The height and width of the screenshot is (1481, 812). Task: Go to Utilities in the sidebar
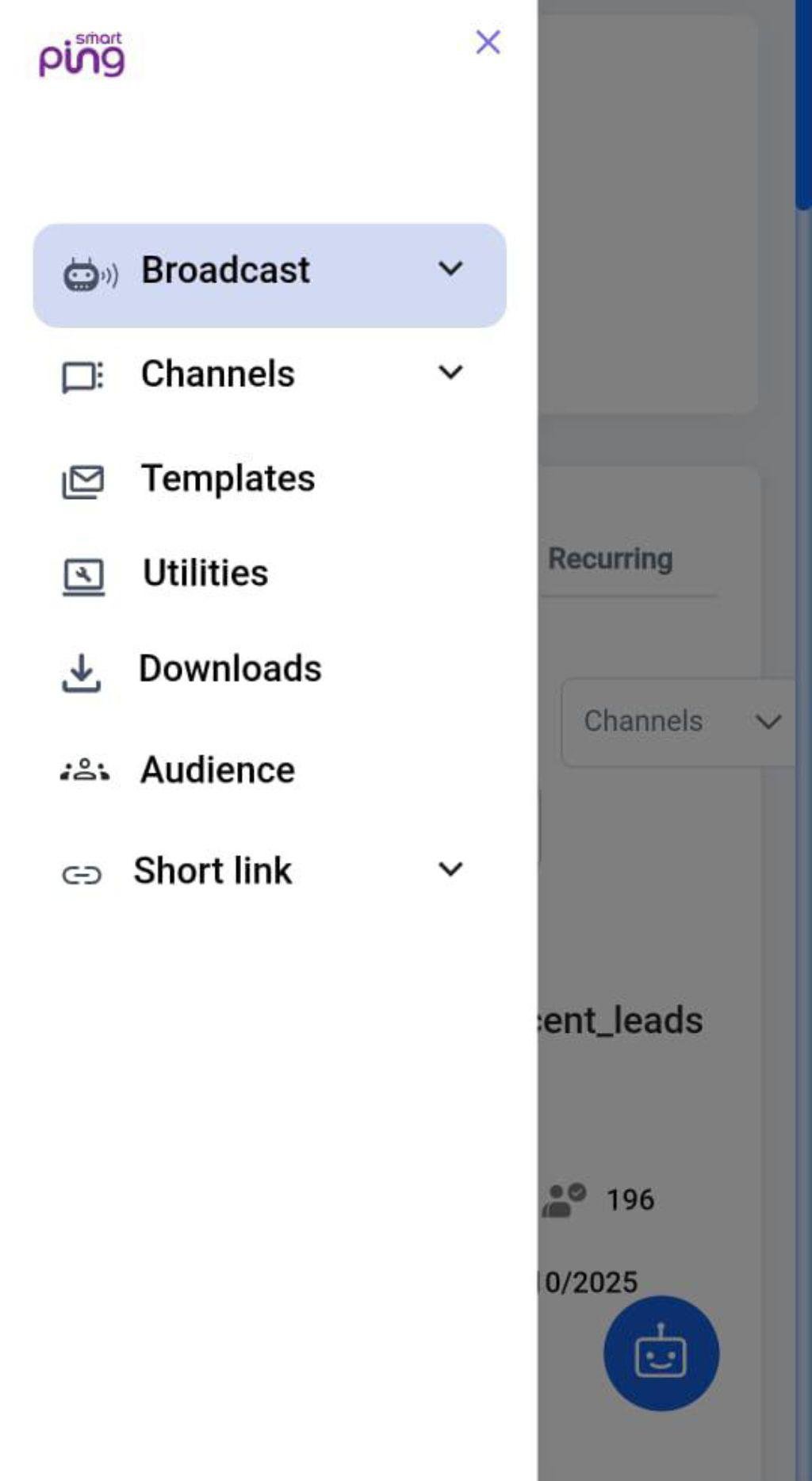pyautogui.click(x=205, y=573)
